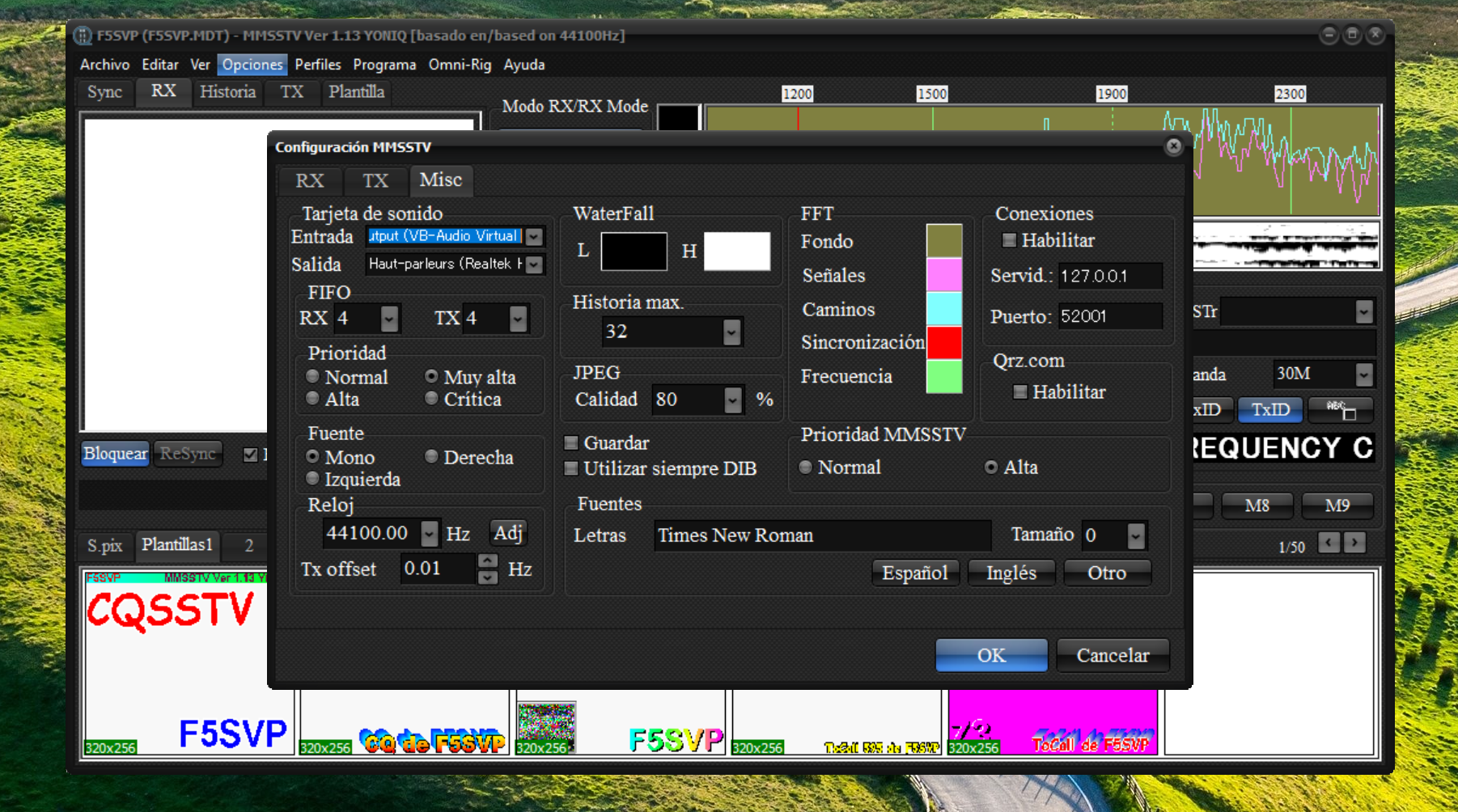Open the Perfiles menu

pyautogui.click(x=317, y=65)
